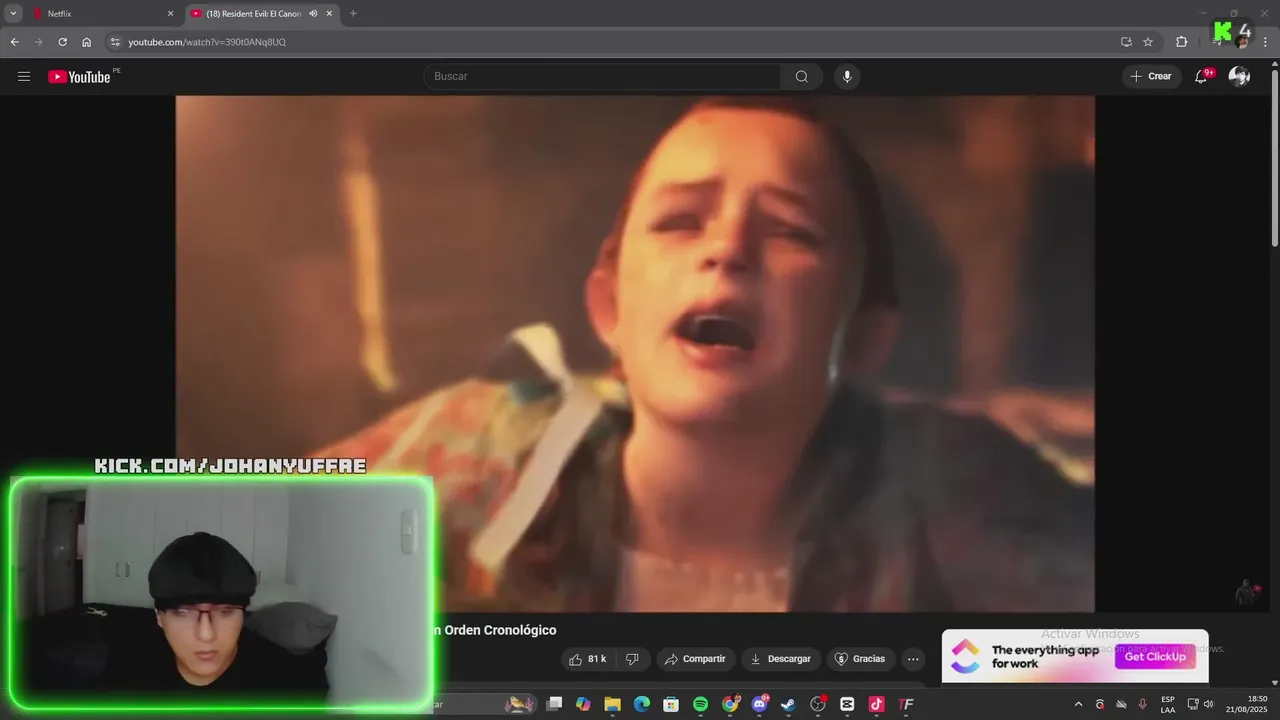Open ESP LAA language switcher

[1168, 704]
